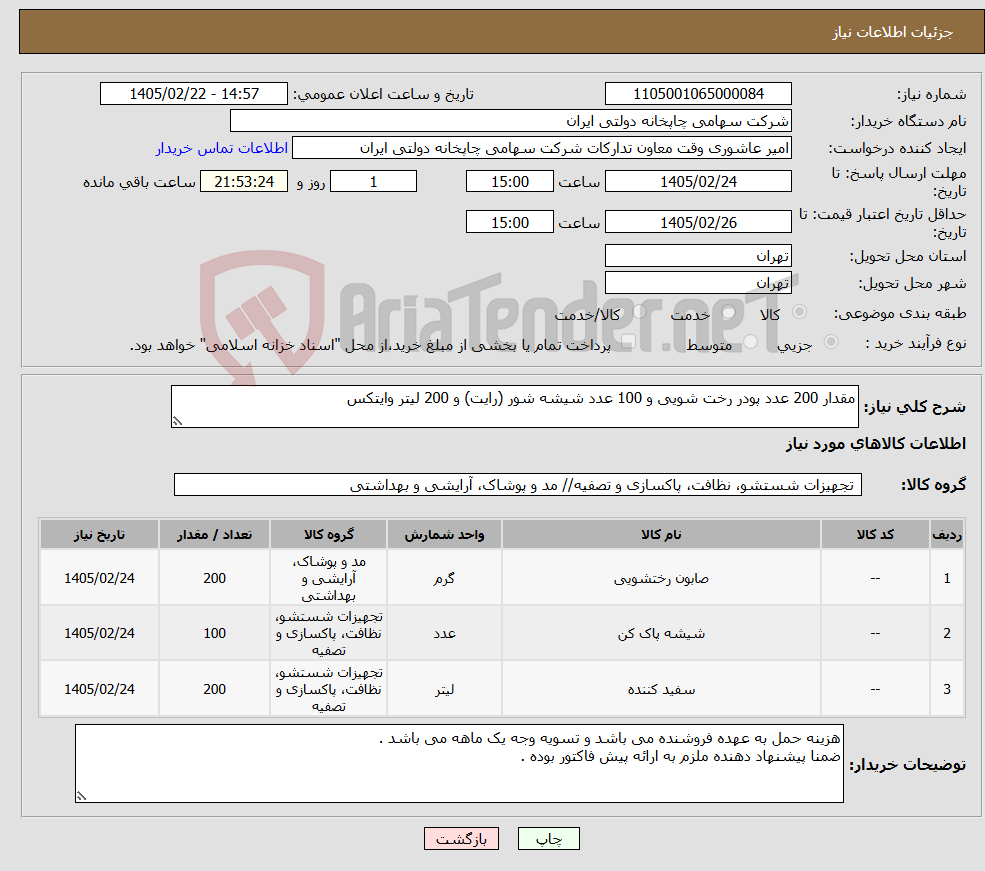The image size is (985, 871).
Task: Click the تعداد / مقدار column header
Action: pos(214,534)
